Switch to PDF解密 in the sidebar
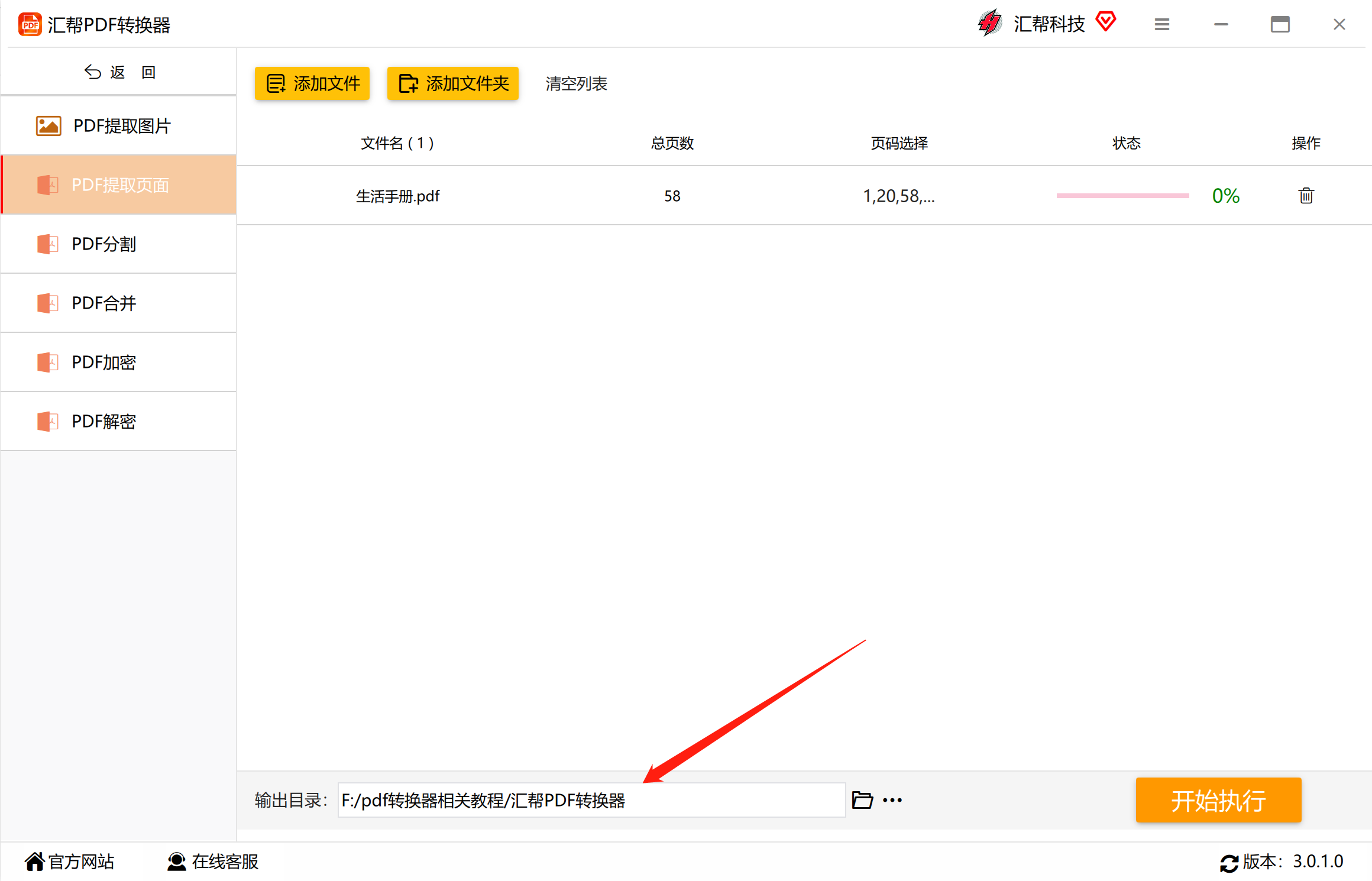This screenshot has height=881, width=1372. coord(119,421)
